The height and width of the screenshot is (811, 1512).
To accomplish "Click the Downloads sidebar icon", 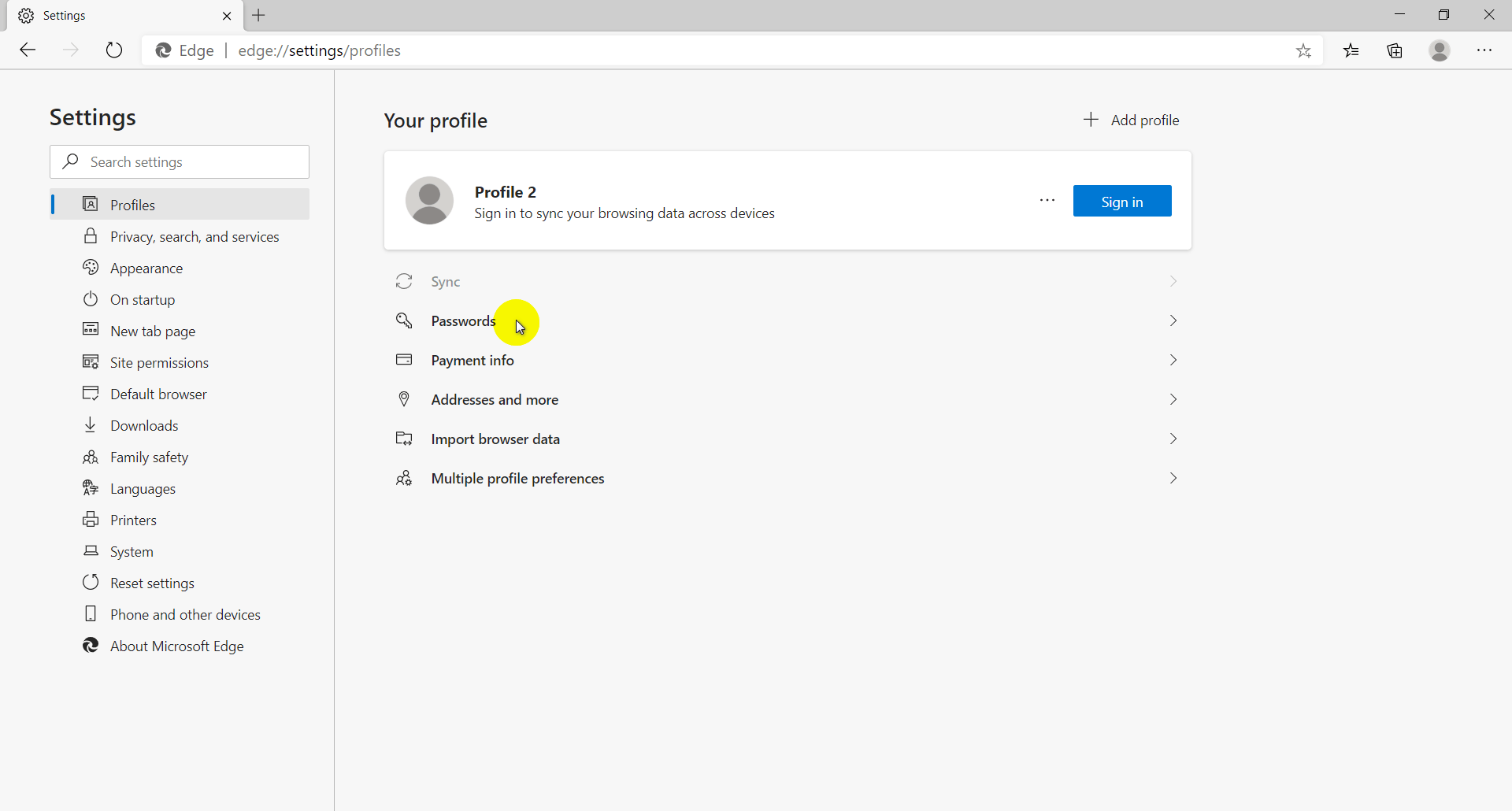I will coord(91,425).
